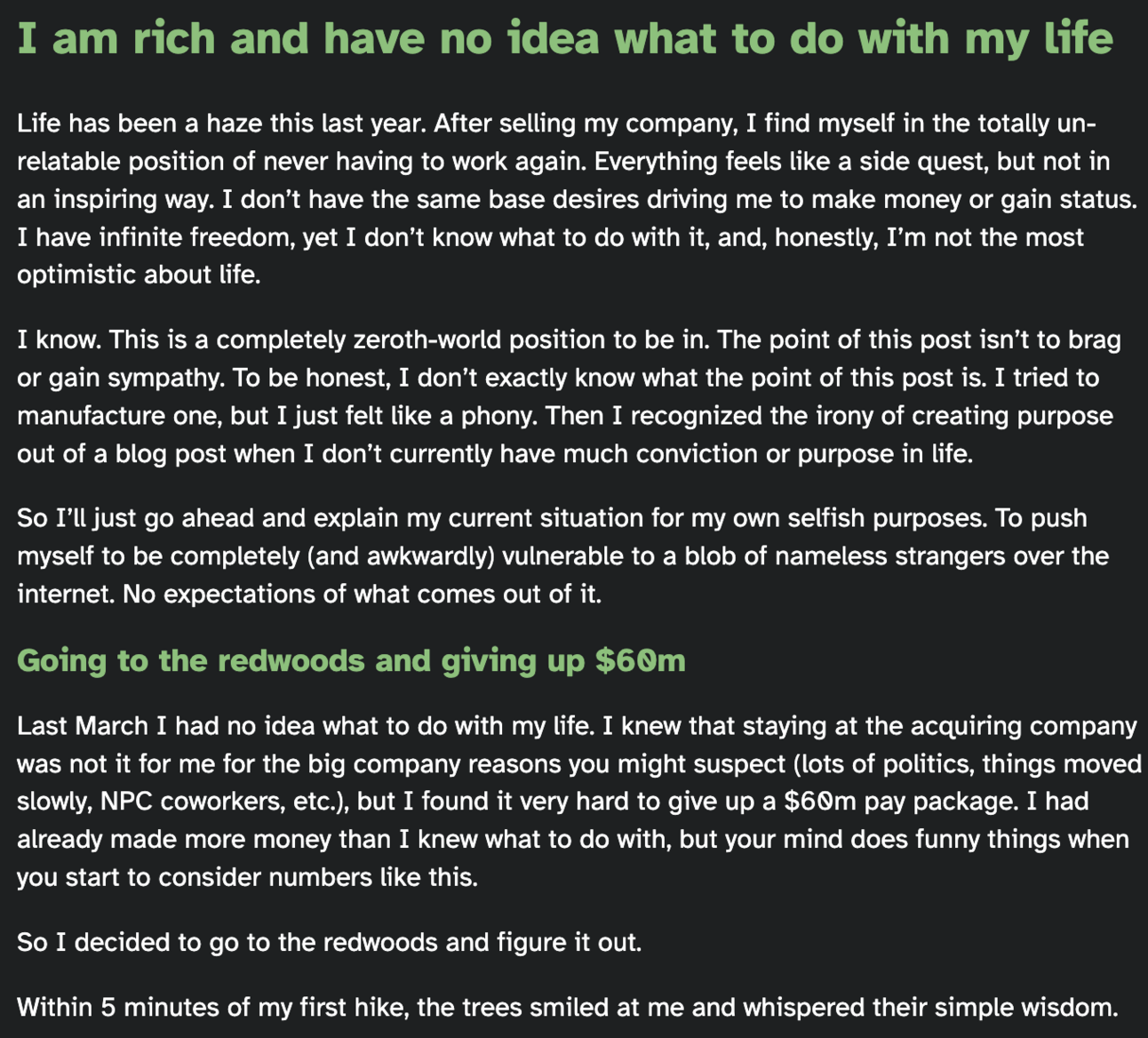Viewport: 1148px width, 1038px height.
Task: Click the line starting "Within 5 minutes of my first hike"
Action: click(x=567, y=1008)
